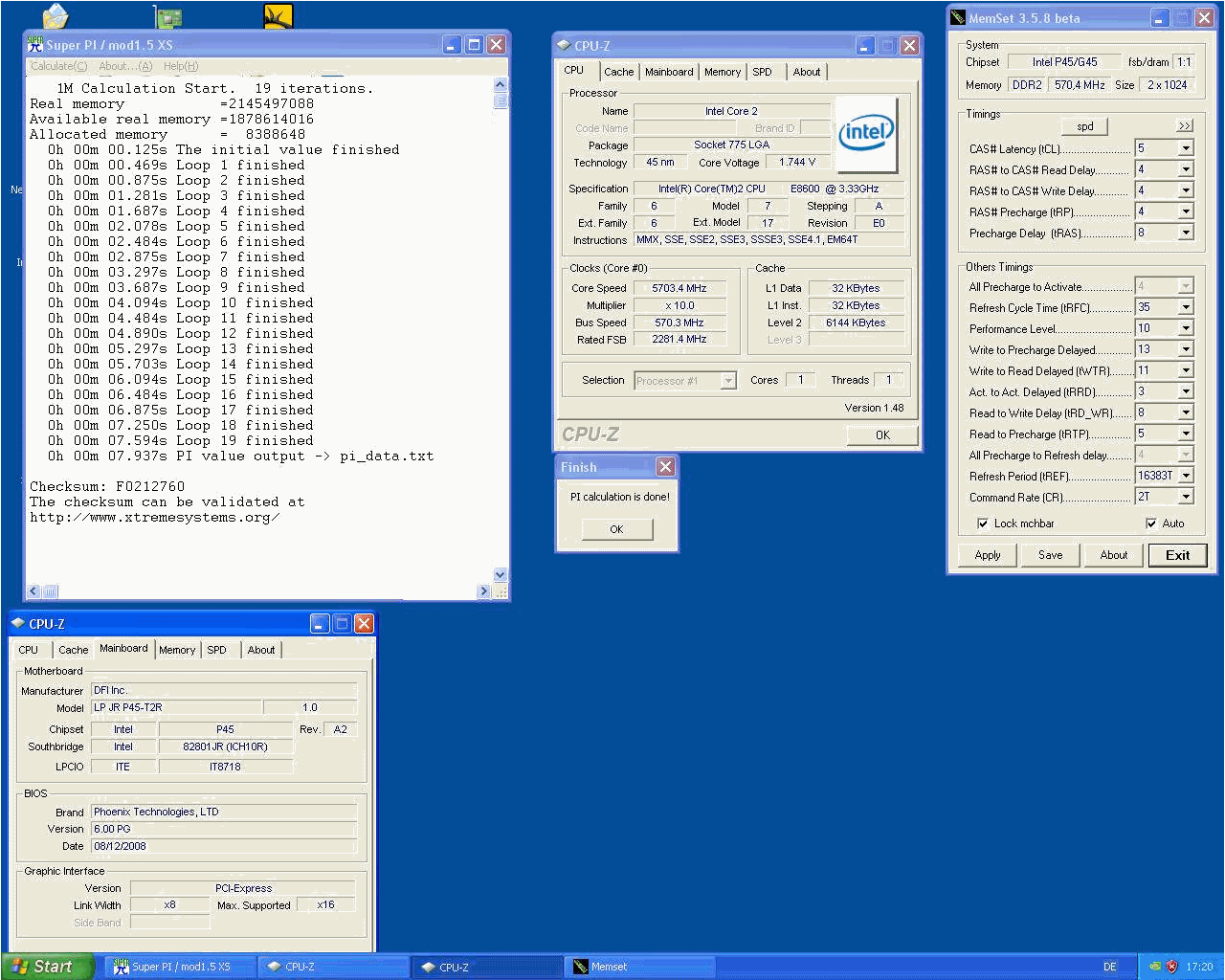1225x980 pixels.
Task: Click the taskbar clock showing 17:20
Action: pos(1199,967)
